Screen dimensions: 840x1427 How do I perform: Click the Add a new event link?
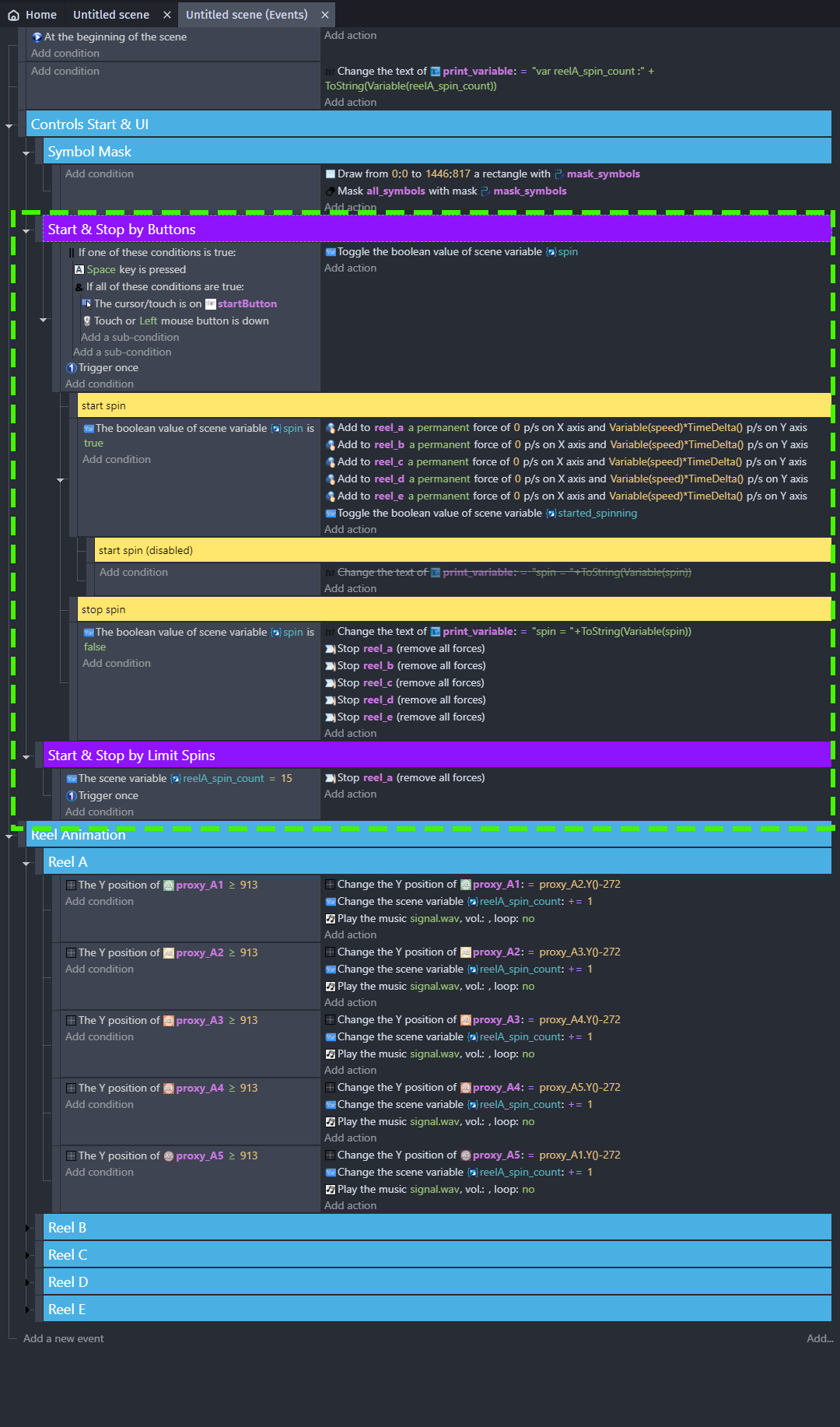coord(63,1338)
